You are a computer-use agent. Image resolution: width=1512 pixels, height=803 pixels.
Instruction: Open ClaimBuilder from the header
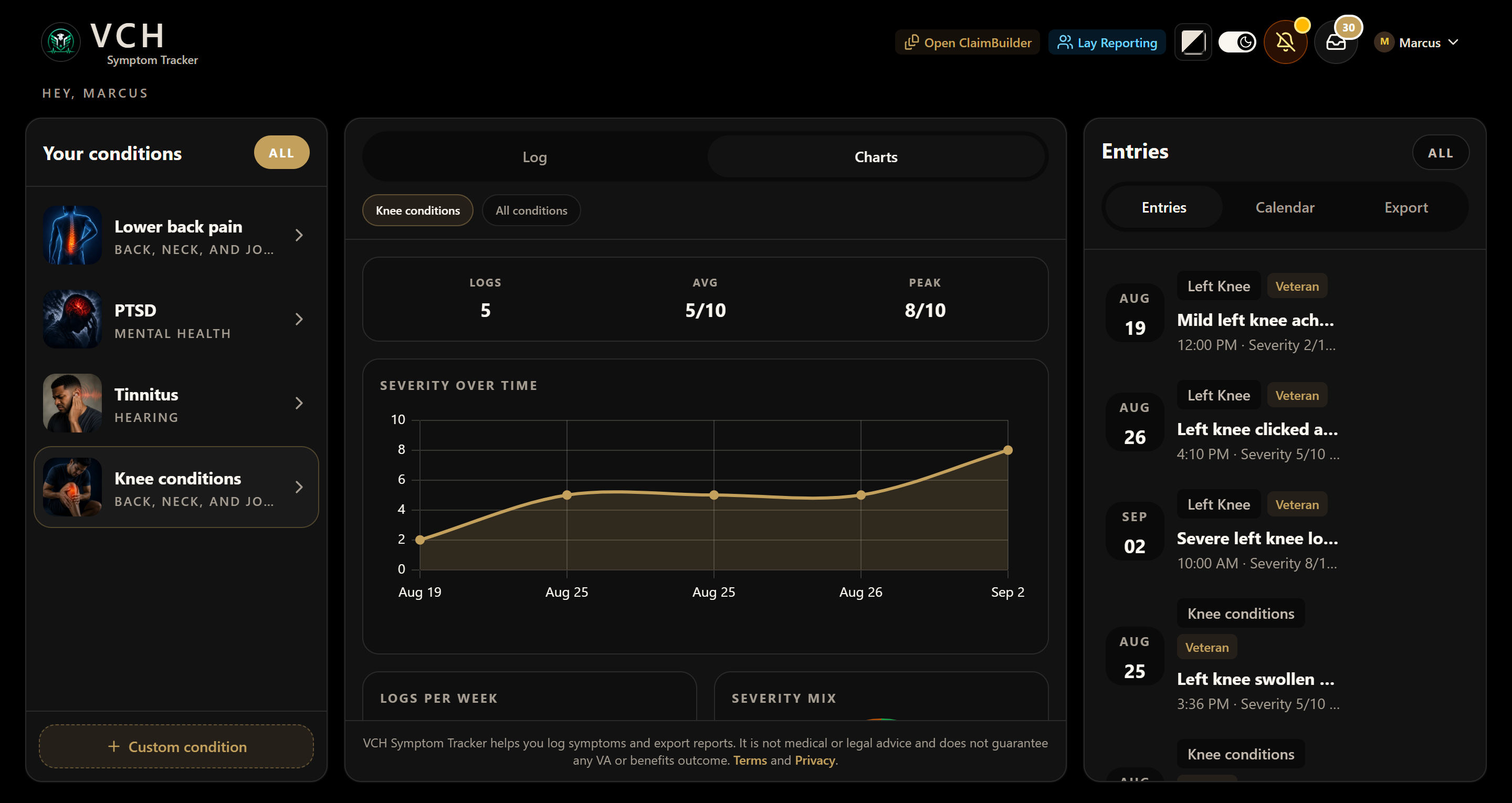point(967,43)
